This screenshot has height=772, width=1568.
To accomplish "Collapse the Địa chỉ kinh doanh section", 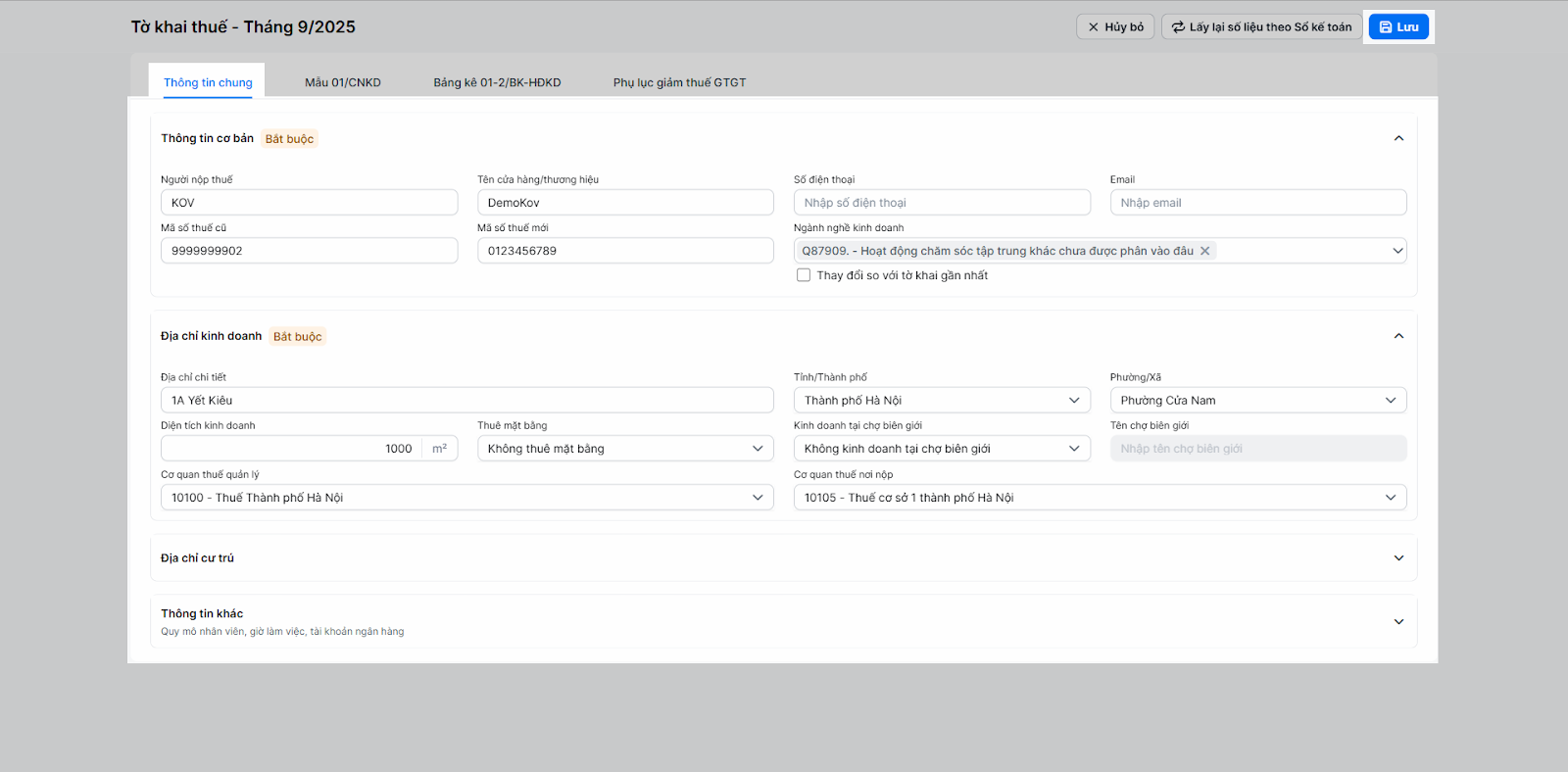I will coord(1398,336).
